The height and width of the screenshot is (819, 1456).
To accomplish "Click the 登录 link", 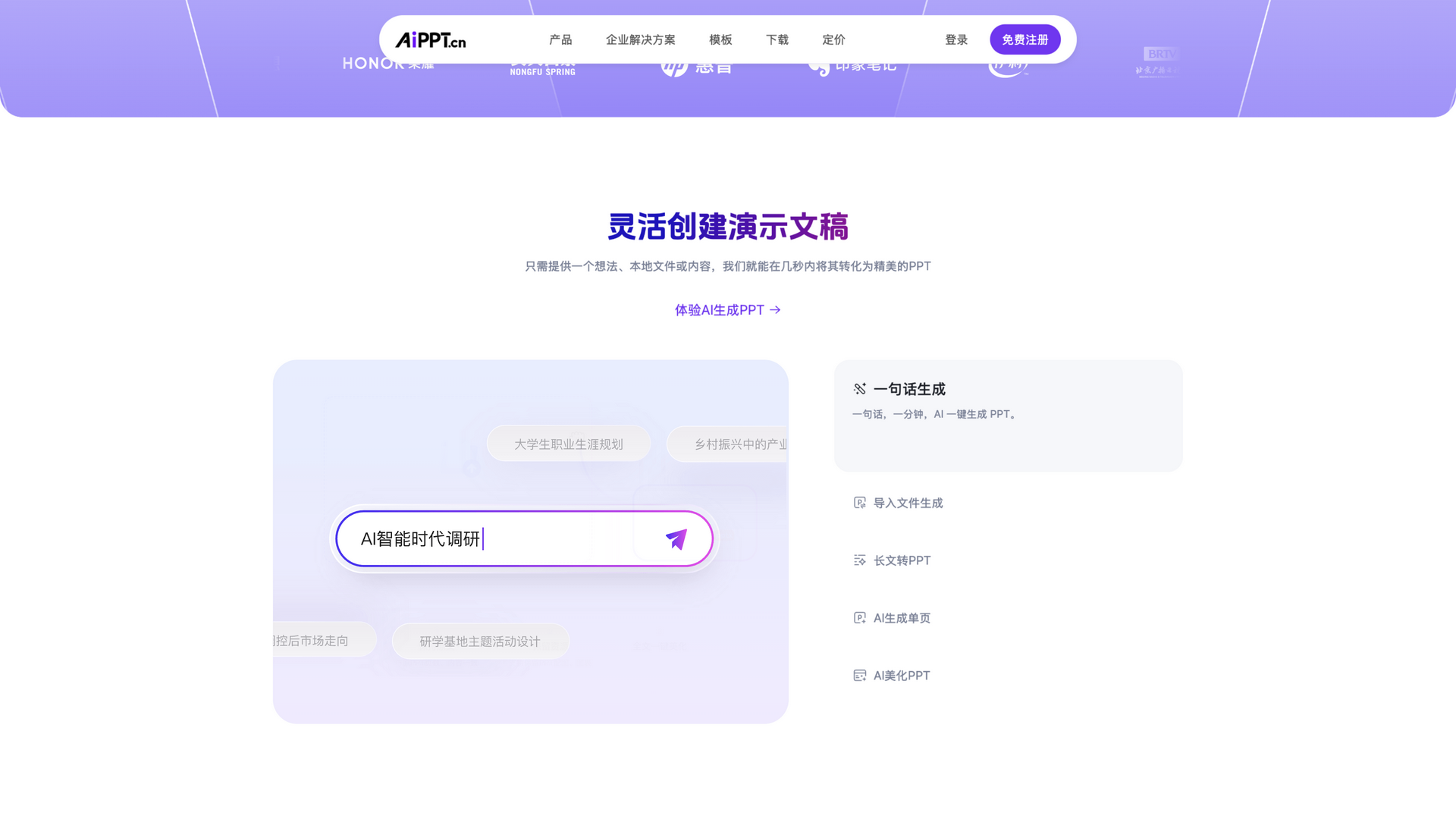I will [x=956, y=39].
